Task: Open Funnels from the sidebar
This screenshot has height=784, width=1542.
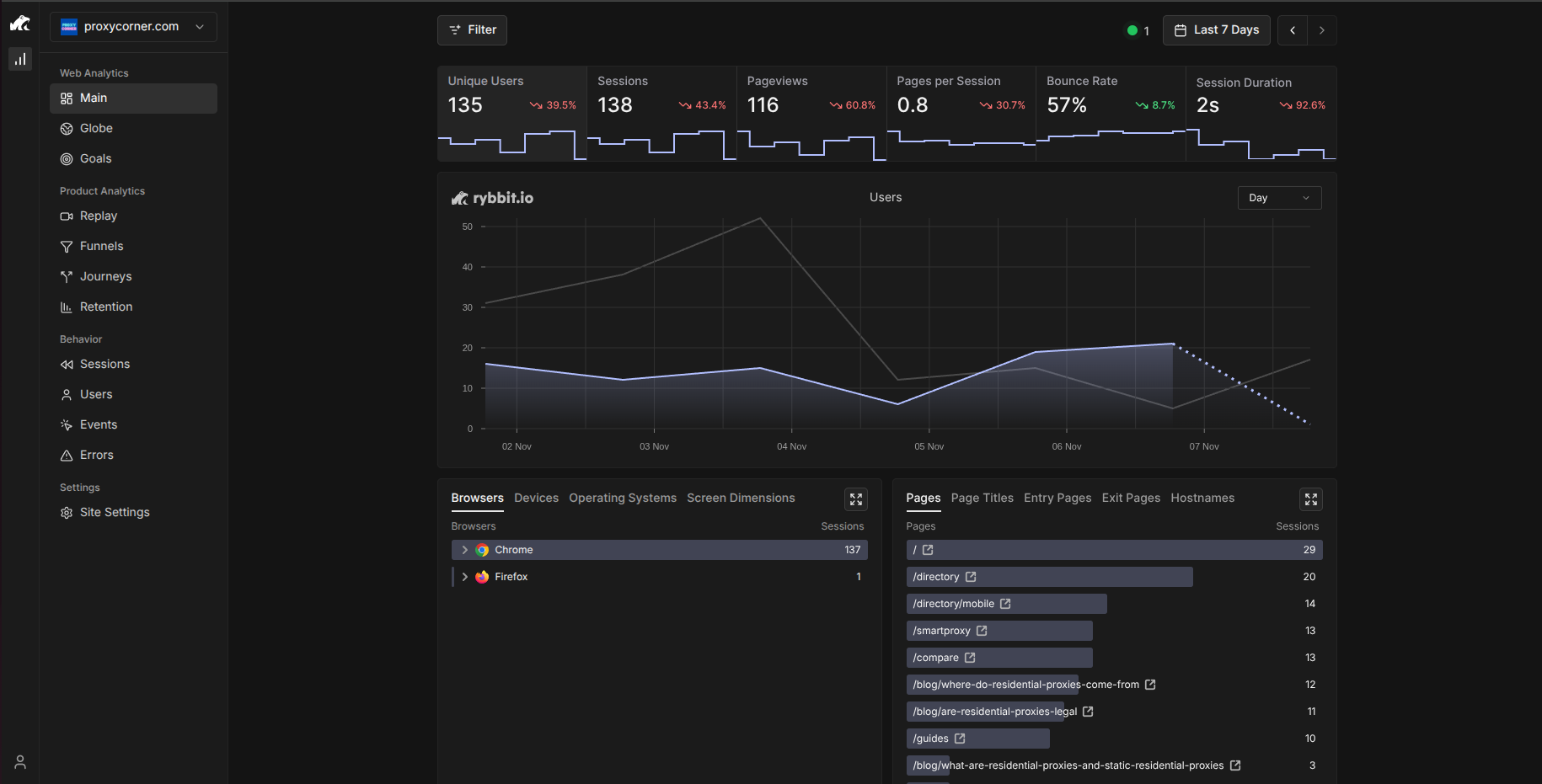Action: pos(101,247)
